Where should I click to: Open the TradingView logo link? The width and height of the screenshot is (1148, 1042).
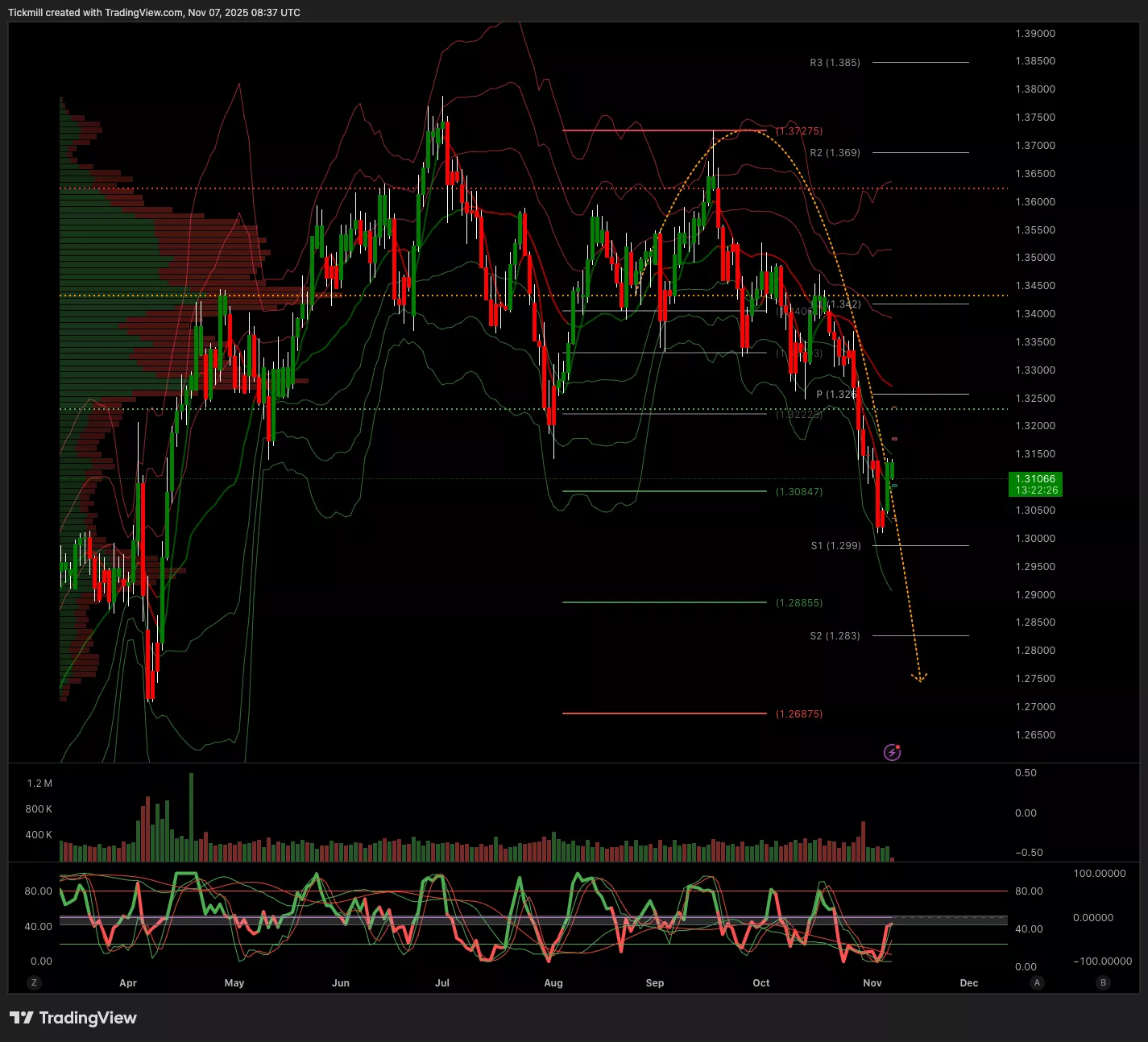73,1018
